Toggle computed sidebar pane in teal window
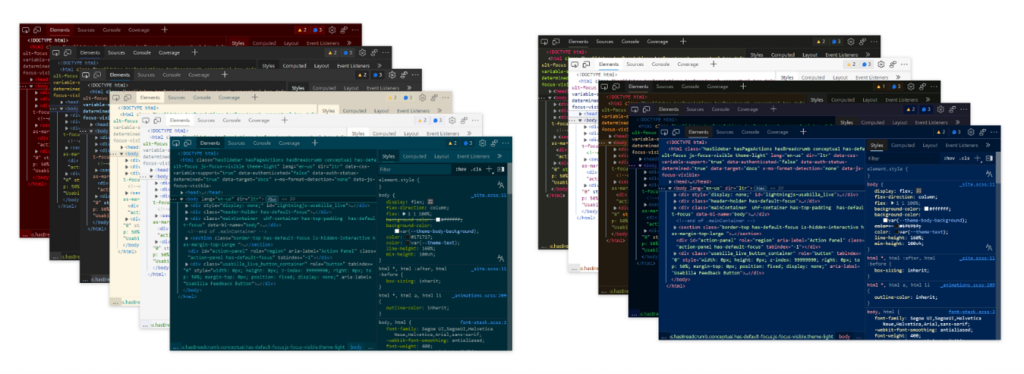Viewport: 1024px width, 374px height. 500,169
